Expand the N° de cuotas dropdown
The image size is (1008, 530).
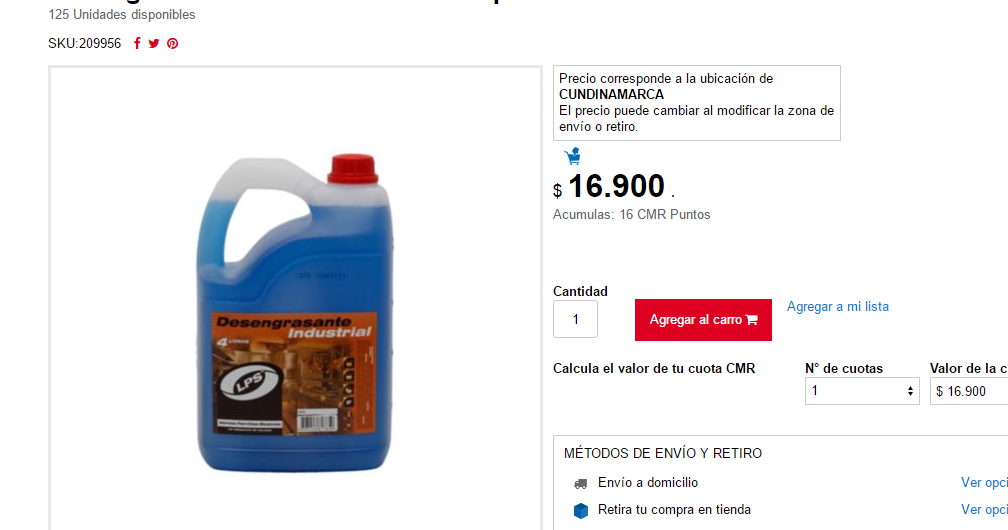[x=862, y=391]
